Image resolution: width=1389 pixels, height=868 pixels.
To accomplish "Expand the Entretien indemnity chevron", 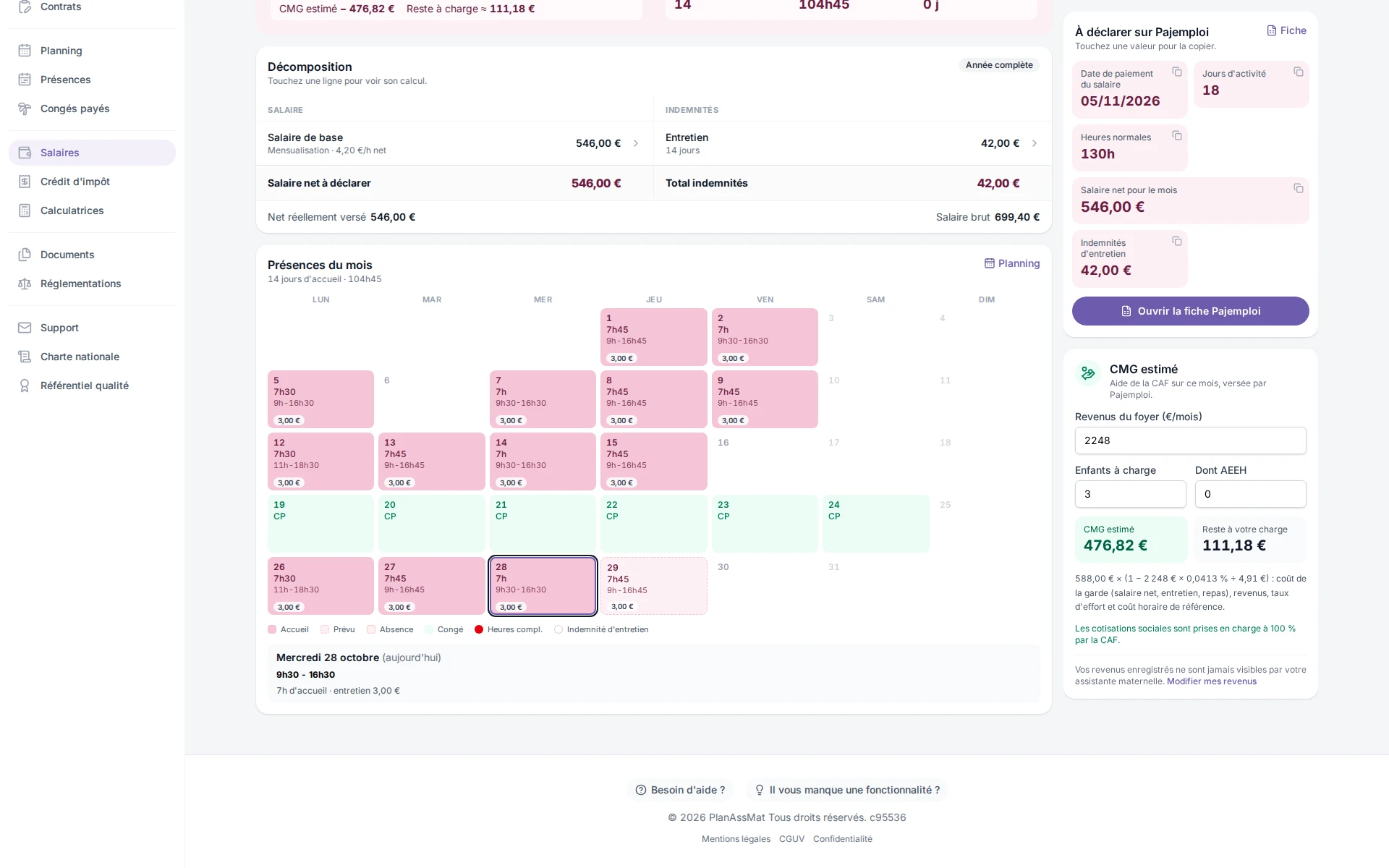I will [x=1035, y=143].
